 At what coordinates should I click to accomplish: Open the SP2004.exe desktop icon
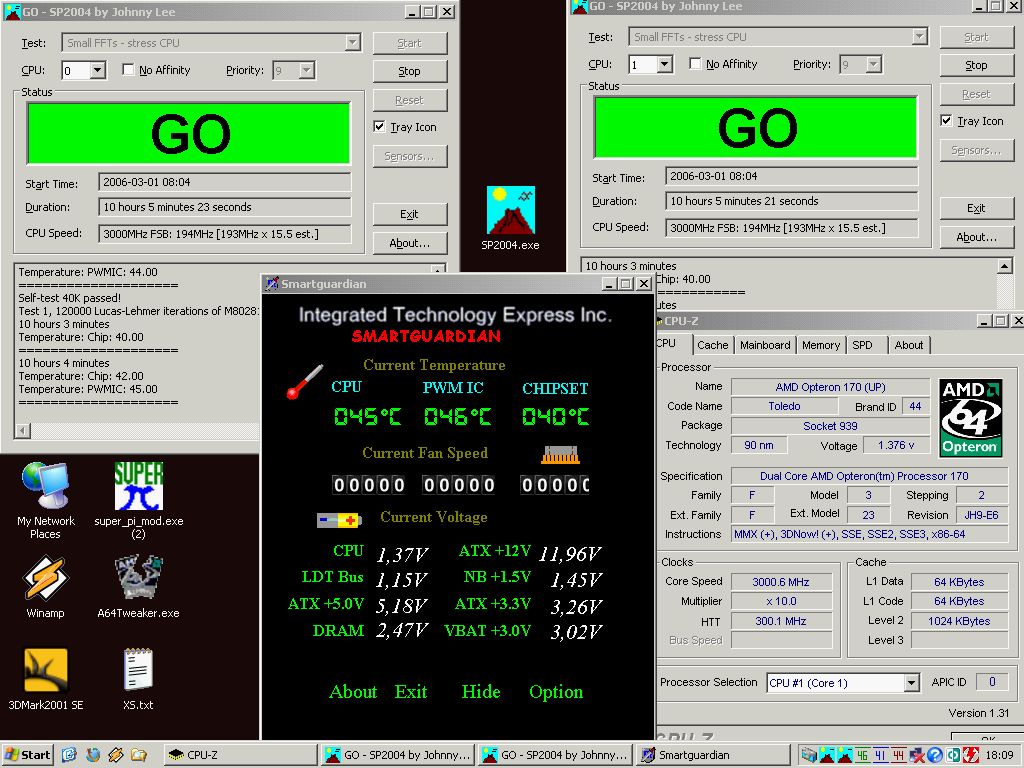click(x=510, y=218)
